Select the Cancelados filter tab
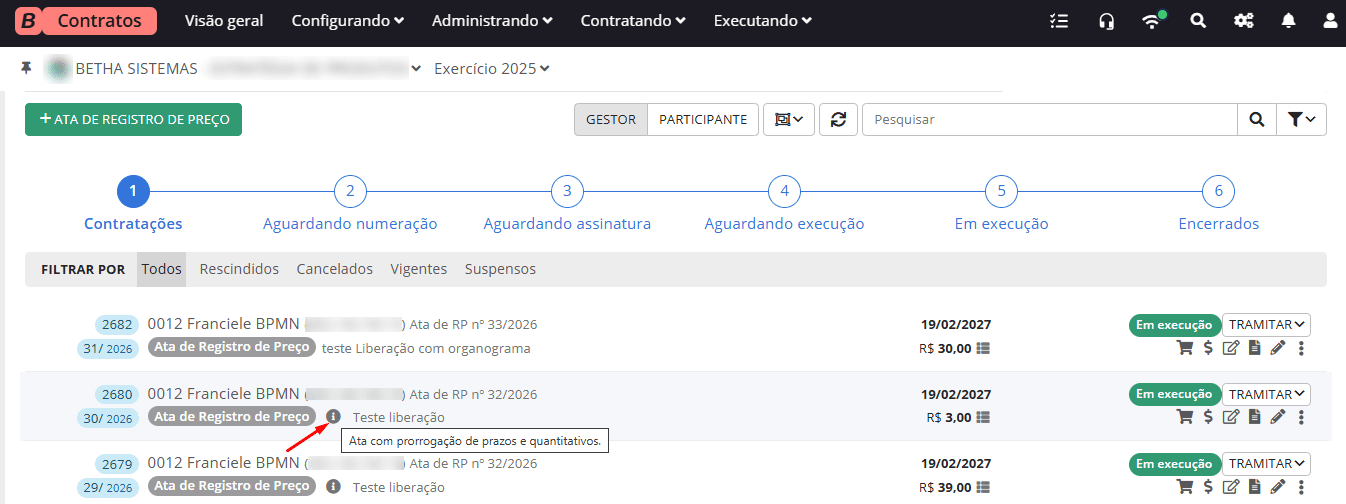Screen dimensions: 1346x504 [335, 269]
